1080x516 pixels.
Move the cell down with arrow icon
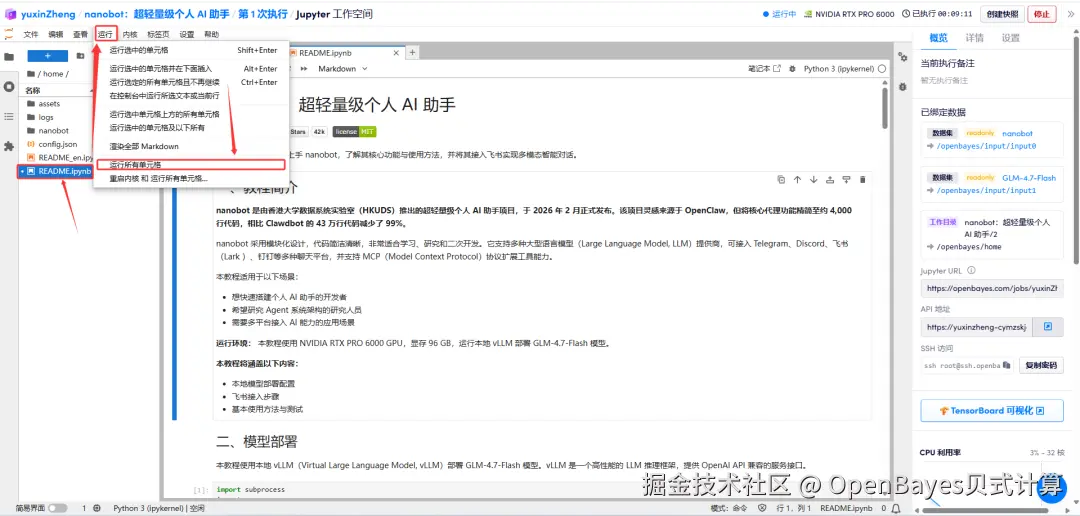click(813, 180)
